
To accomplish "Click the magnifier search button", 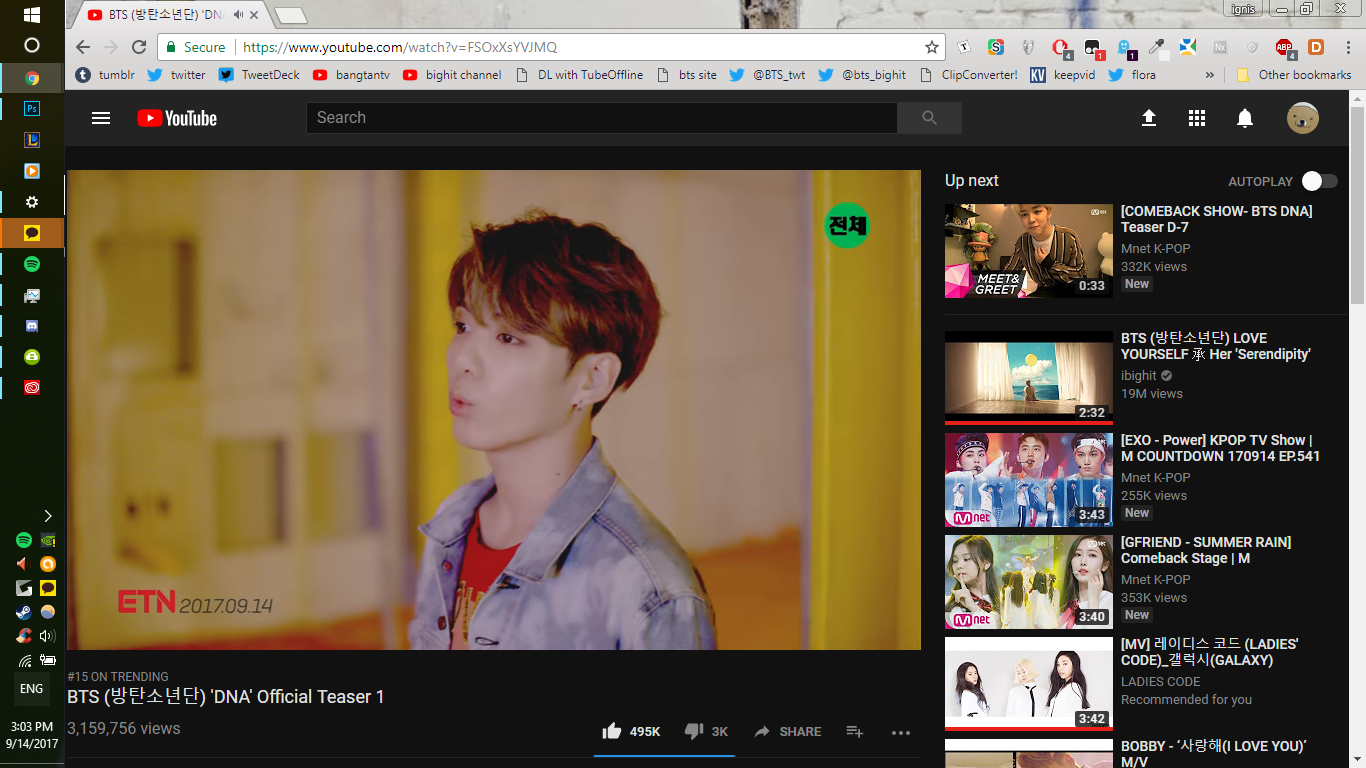I will 929,118.
